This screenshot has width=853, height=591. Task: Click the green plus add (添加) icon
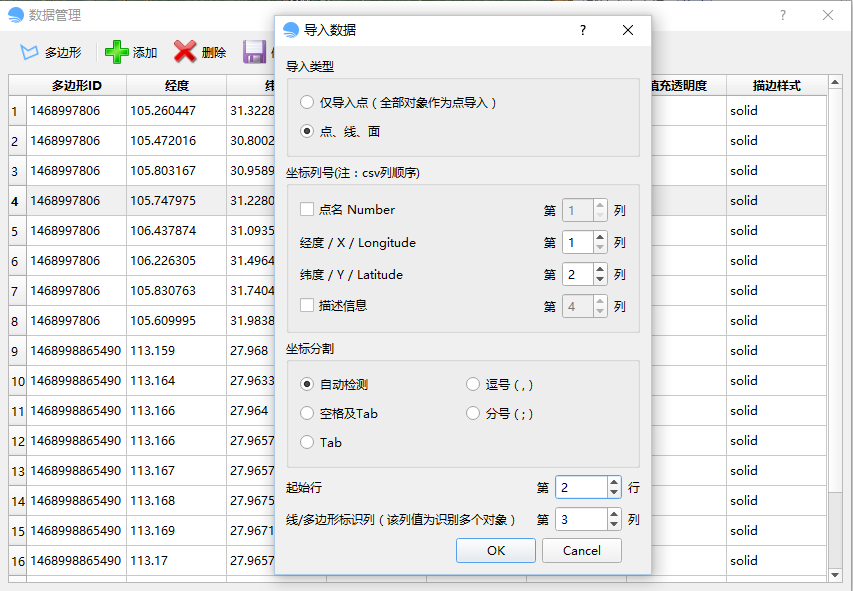pyautogui.click(x=117, y=52)
